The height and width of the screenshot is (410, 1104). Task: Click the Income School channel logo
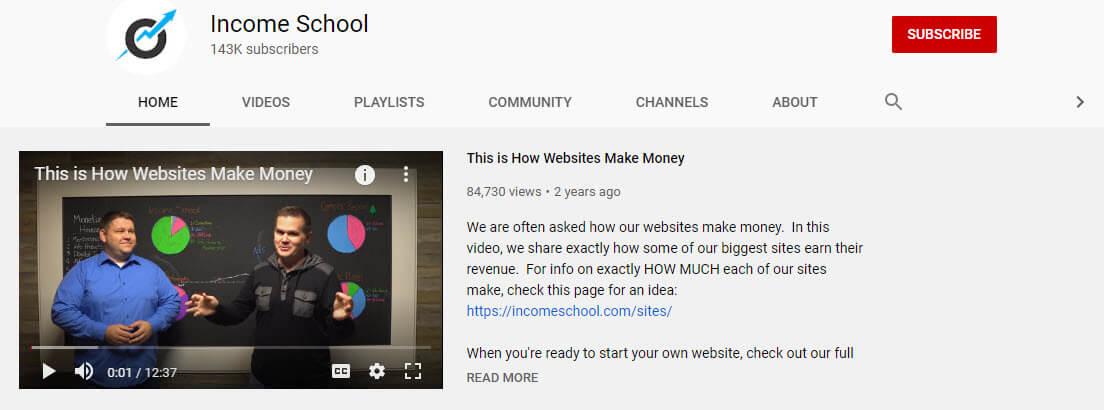(x=146, y=35)
